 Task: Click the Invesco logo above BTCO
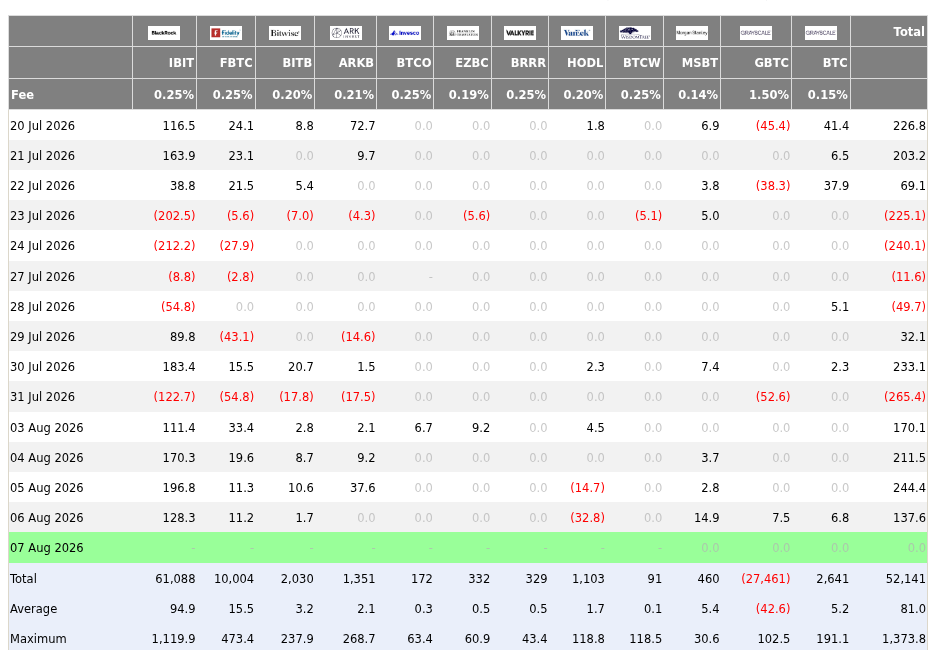pyautogui.click(x=405, y=32)
